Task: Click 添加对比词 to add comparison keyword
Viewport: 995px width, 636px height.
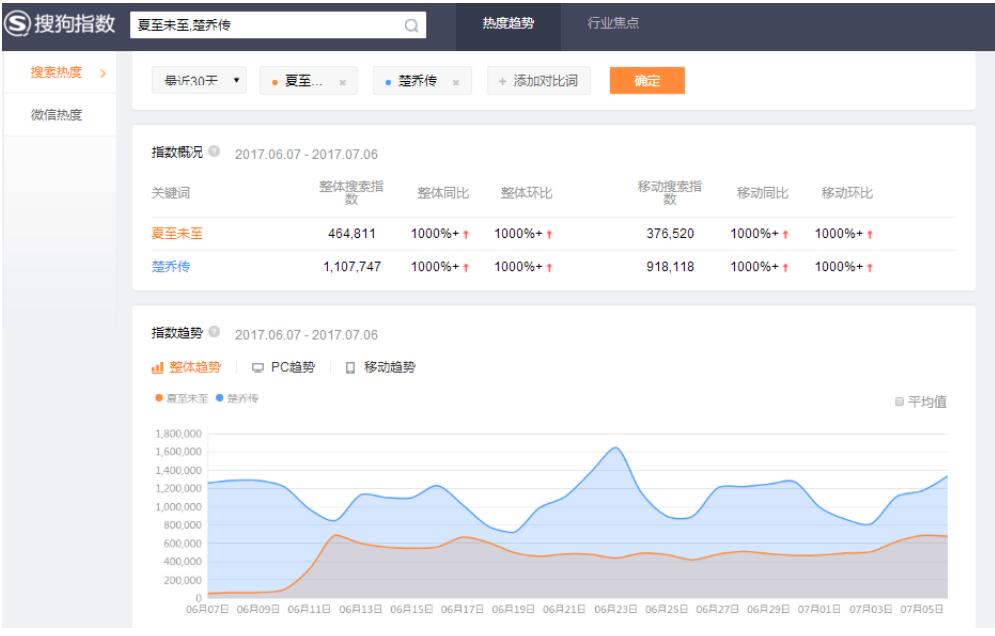Action: 538,81
